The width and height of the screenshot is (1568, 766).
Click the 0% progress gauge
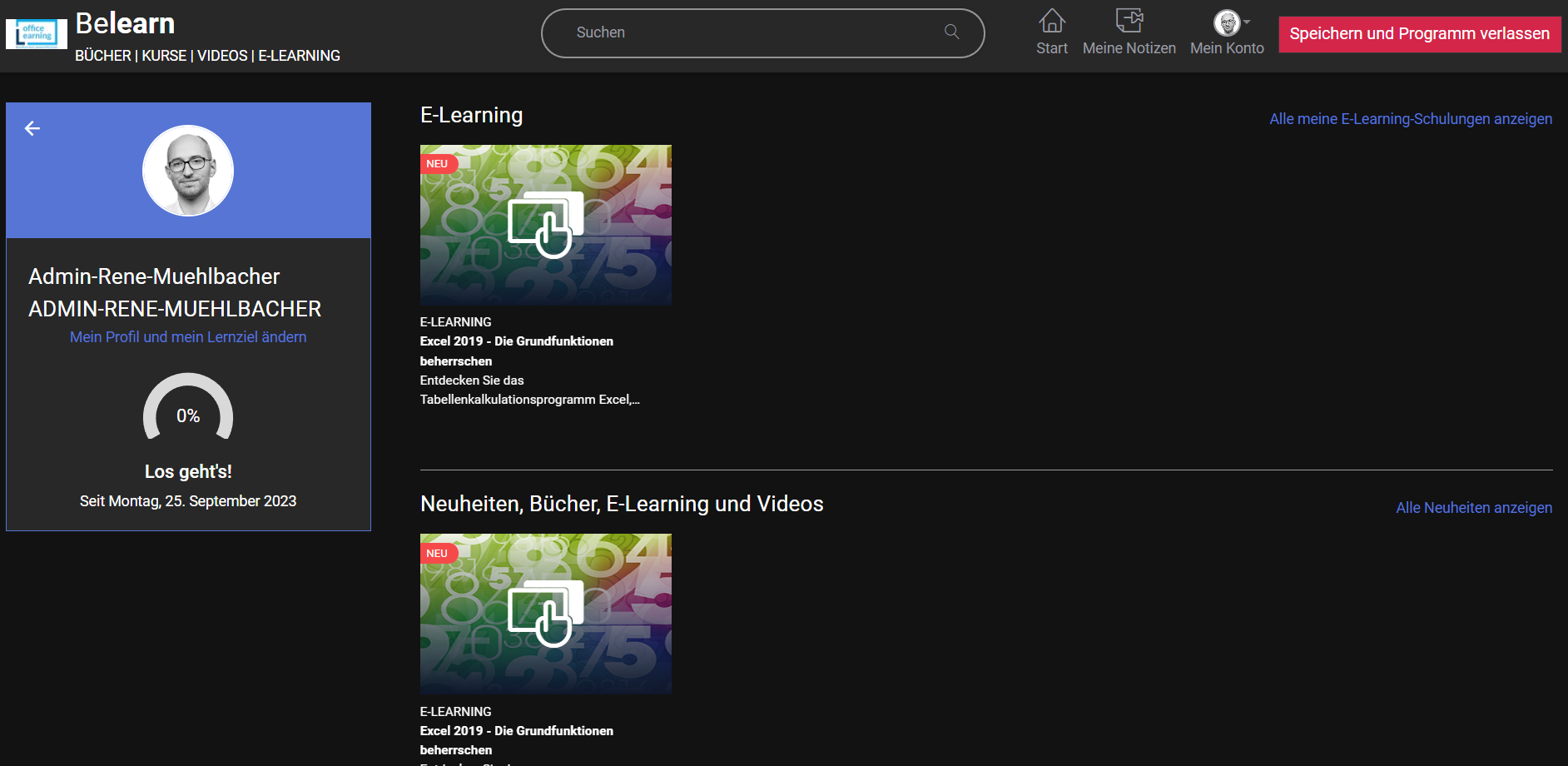[188, 410]
